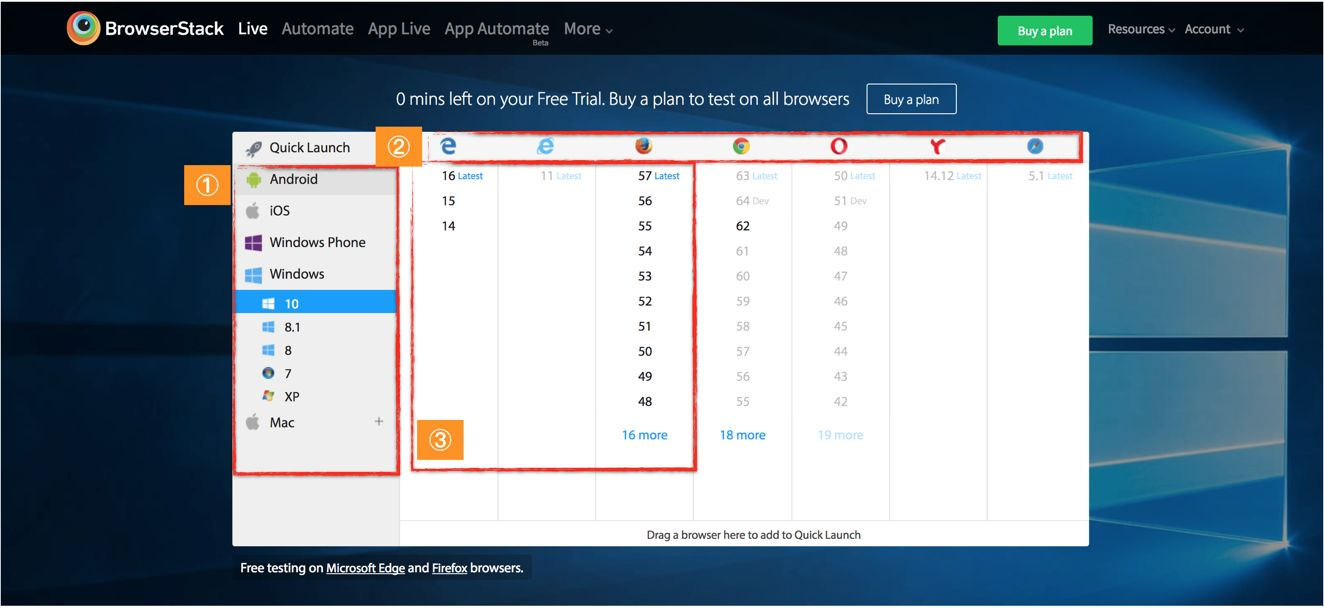Viewport: 1324px width, 608px height.
Task: Select the Firefox browser icon
Action: [643, 146]
